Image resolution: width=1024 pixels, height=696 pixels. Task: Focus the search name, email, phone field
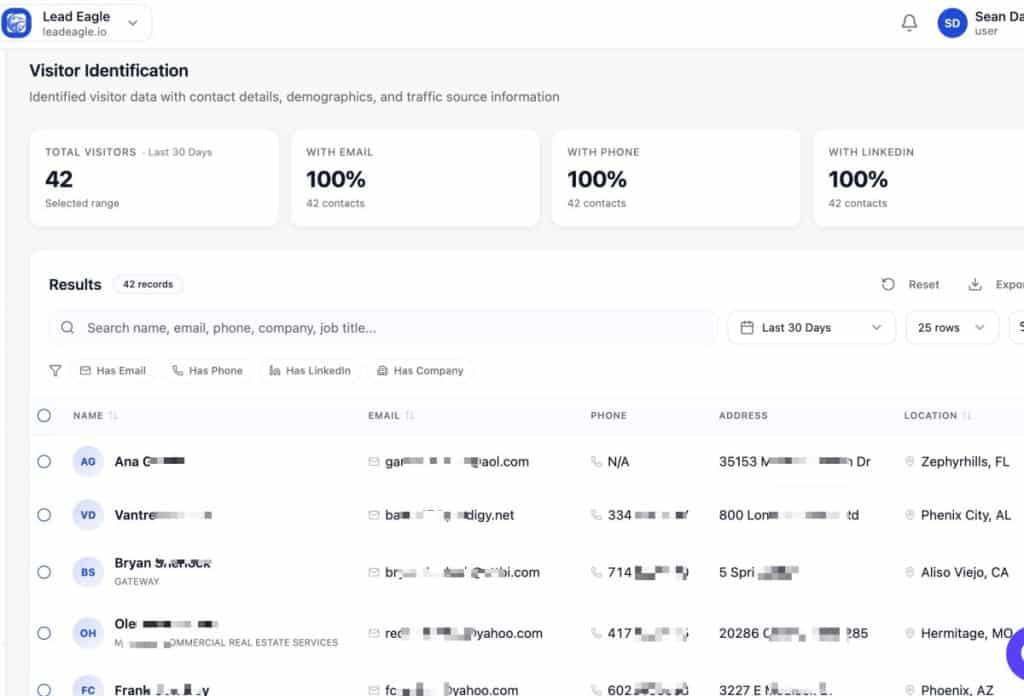(383, 327)
